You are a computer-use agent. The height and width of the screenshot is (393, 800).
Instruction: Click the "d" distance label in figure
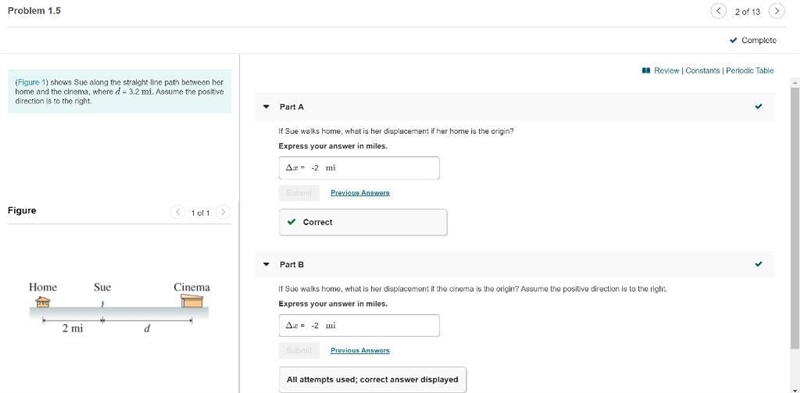147,329
